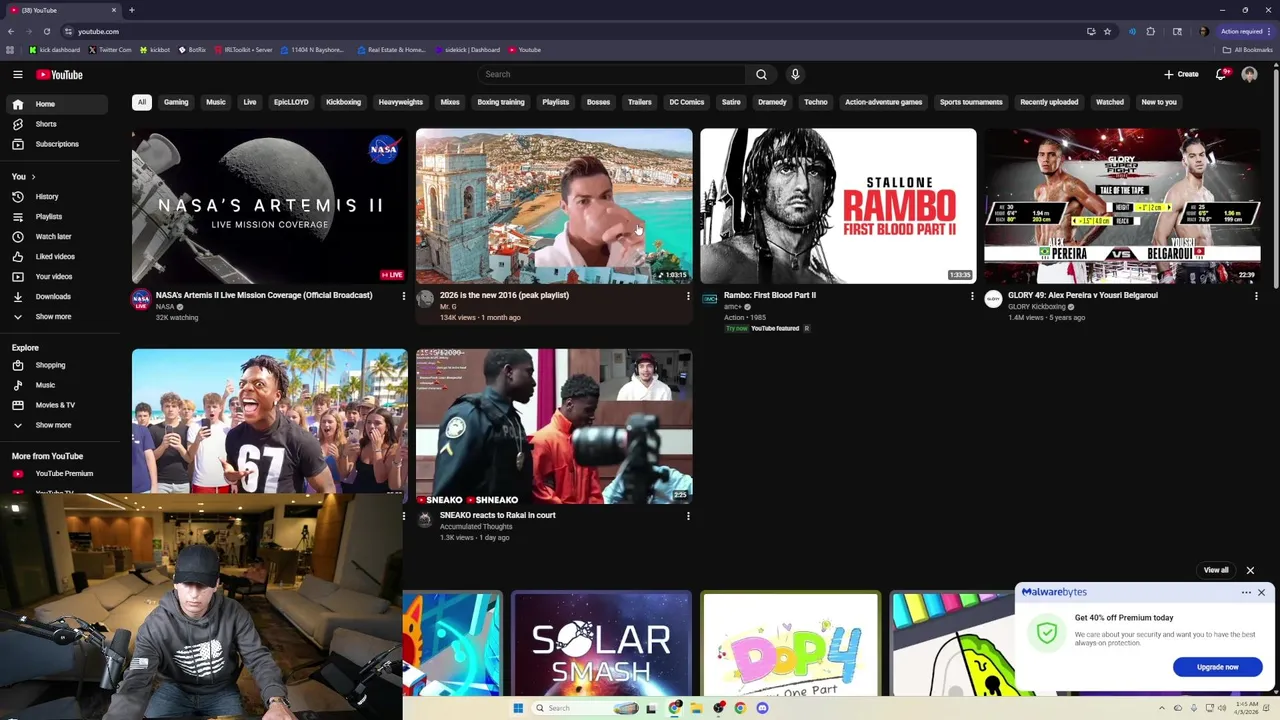This screenshot has height=720, width=1280.
Task: Open the Solar Smash game thumbnail
Action: [x=601, y=644]
